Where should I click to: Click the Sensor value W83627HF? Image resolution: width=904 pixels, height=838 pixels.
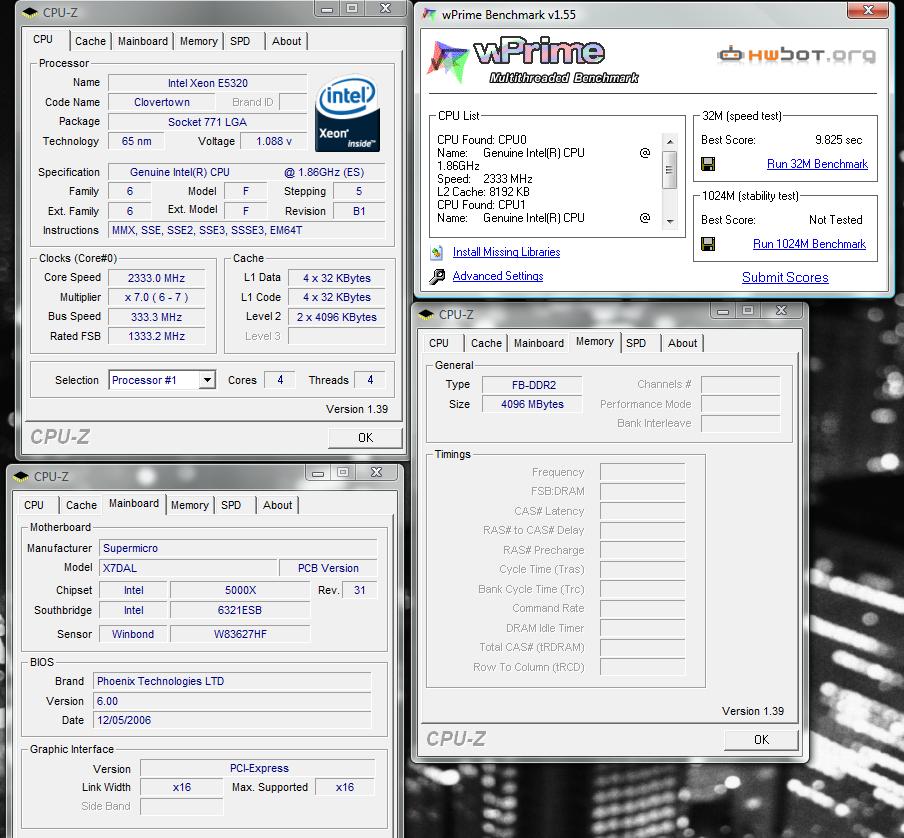240,634
